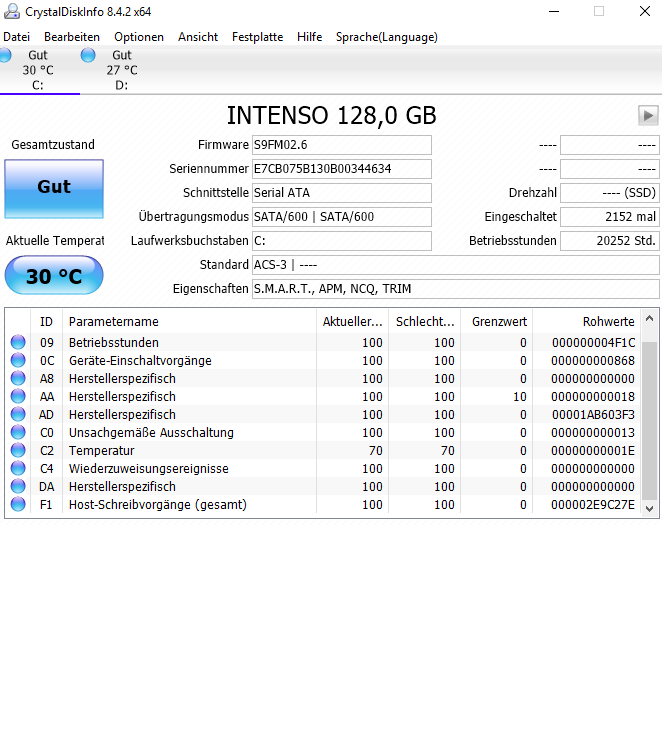Click Grenzwert value 10 in row AA
The height and width of the screenshot is (745, 662).
click(520, 396)
